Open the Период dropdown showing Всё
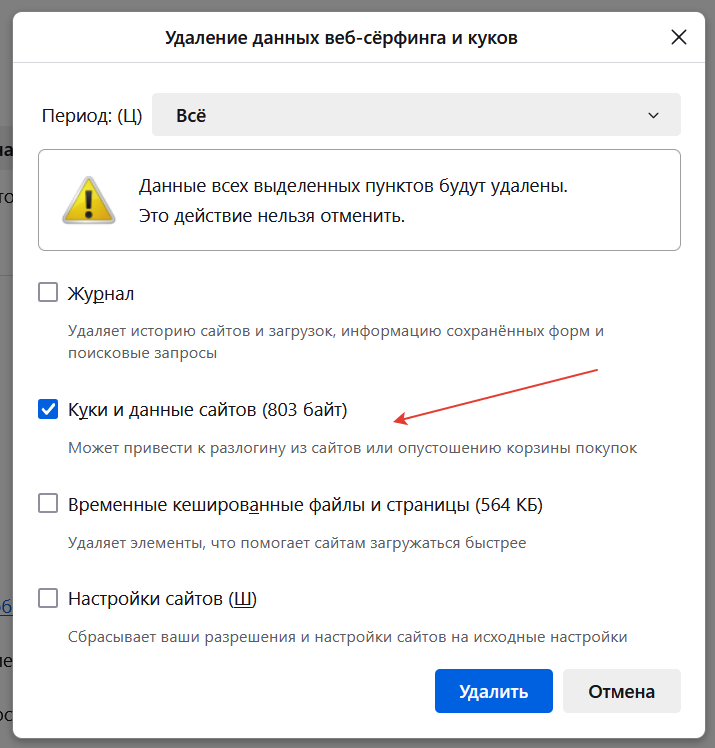 416,115
